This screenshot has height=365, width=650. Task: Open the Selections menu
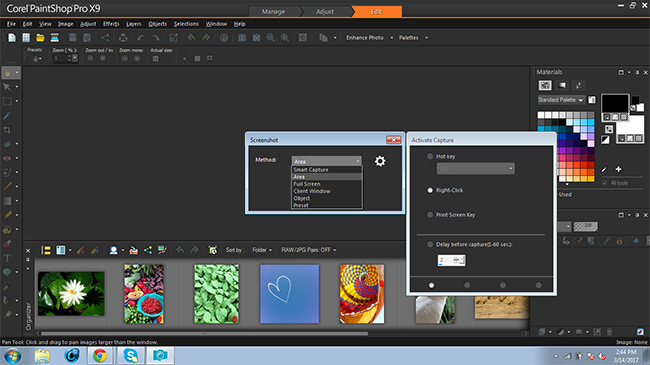pos(186,24)
